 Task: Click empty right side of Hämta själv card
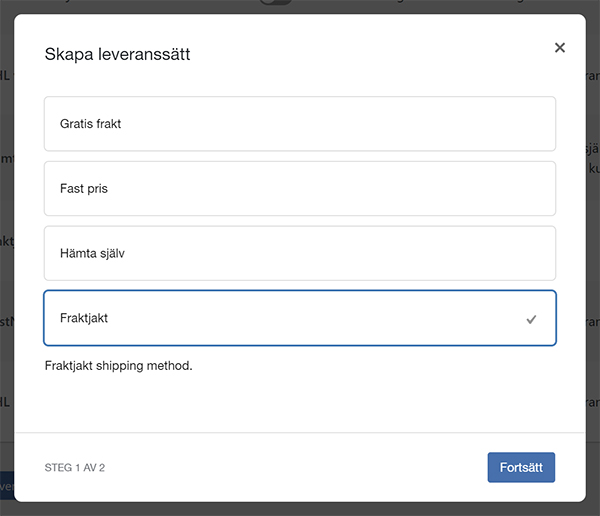tap(450, 253)
